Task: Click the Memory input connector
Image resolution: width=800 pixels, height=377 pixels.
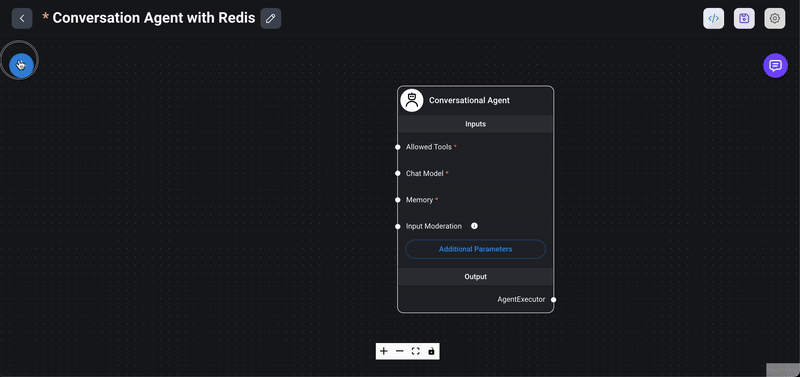Action: tap(398, 200)
